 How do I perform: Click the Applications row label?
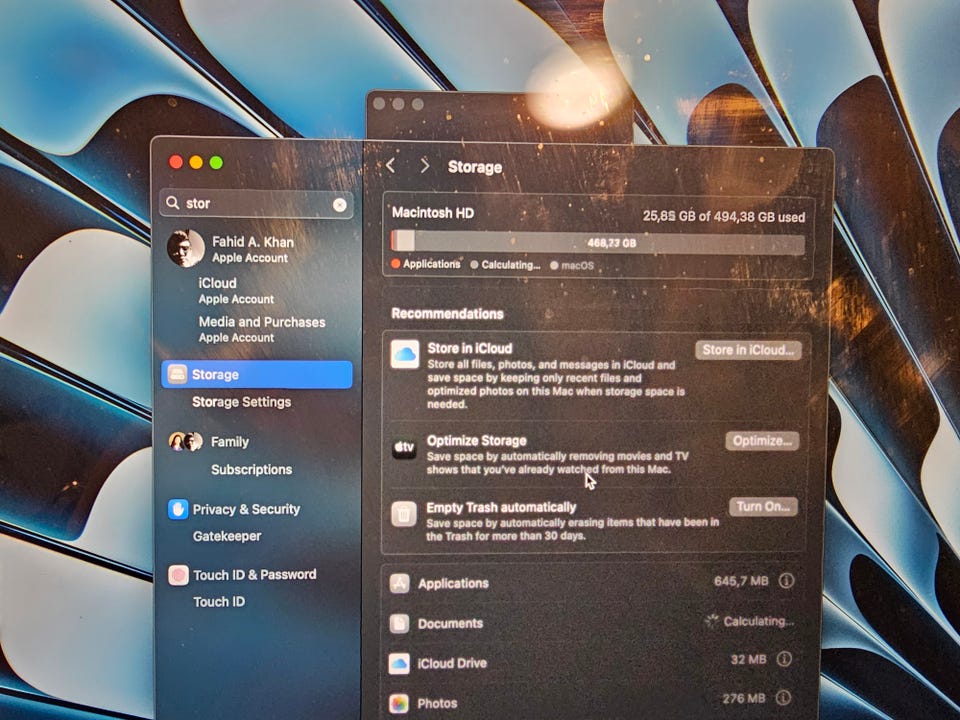454,583
